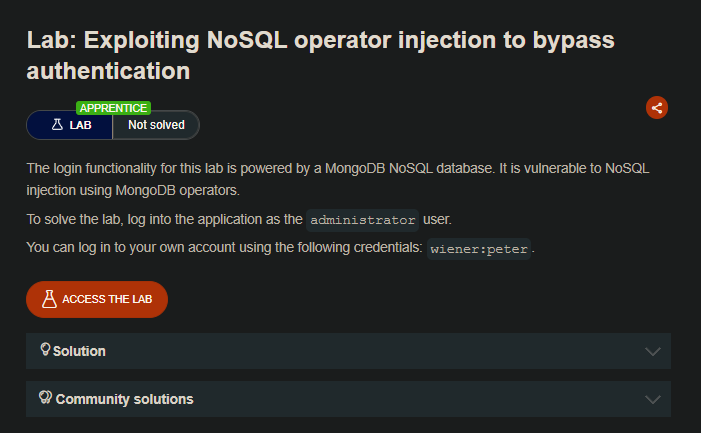
Task: Click the lab title heading
Action: click(x=320, y=55)
